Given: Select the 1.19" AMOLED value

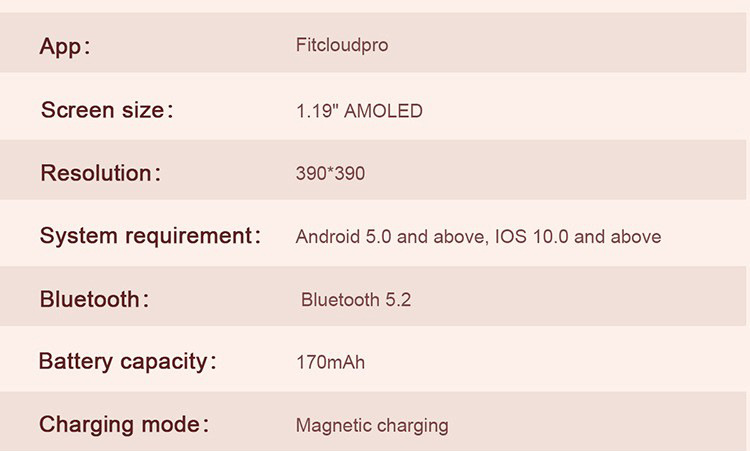Looking at the screenshot, I should (x=359, y=111).
